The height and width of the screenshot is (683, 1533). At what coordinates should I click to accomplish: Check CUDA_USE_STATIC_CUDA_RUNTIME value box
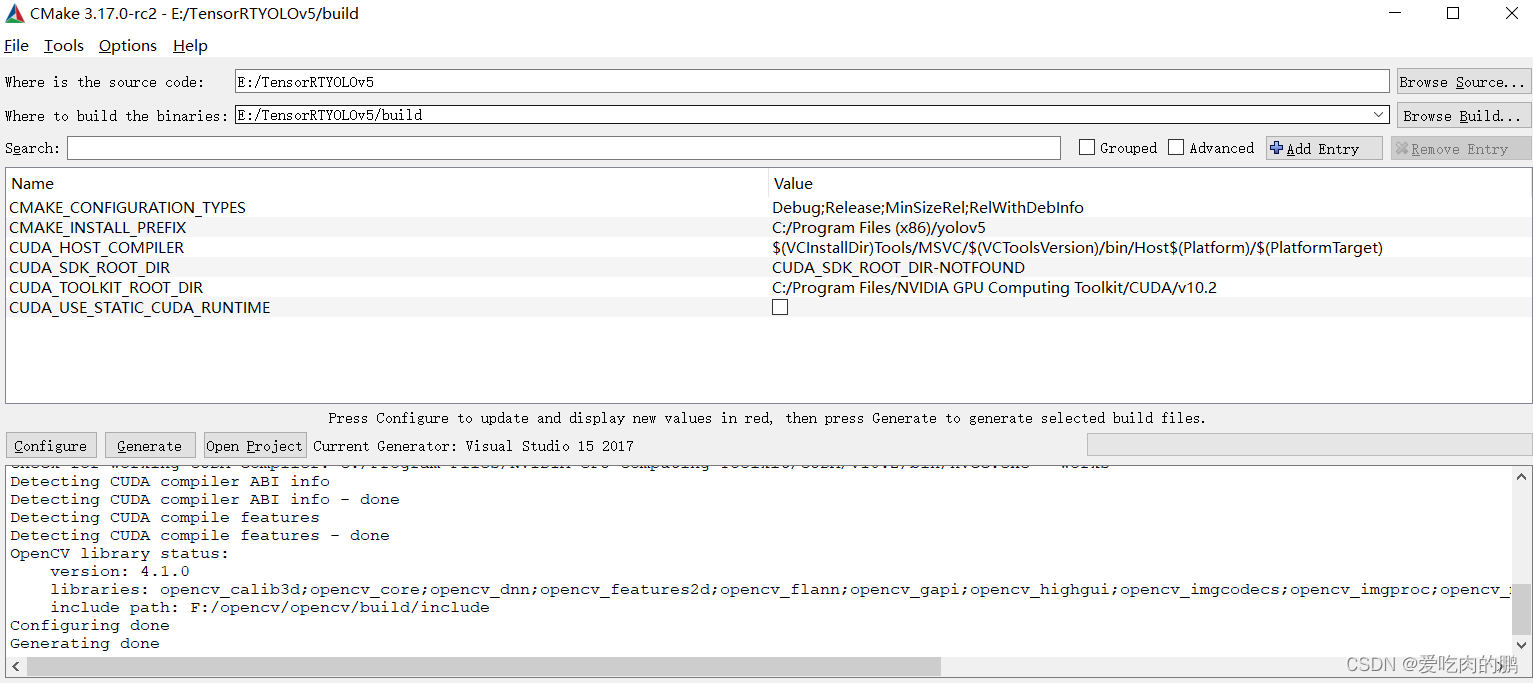(x=779, y=307)
